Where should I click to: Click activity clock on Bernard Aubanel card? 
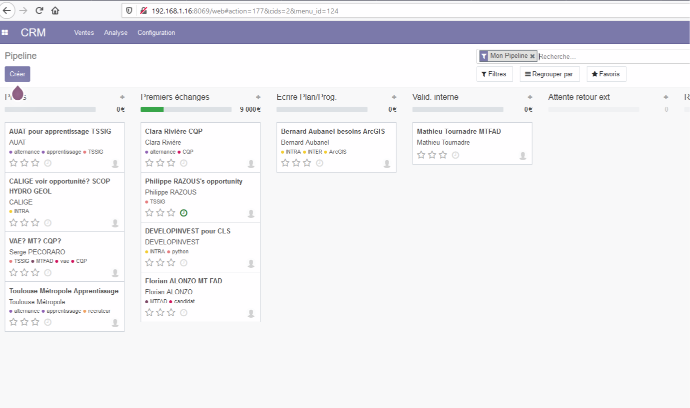319,163
